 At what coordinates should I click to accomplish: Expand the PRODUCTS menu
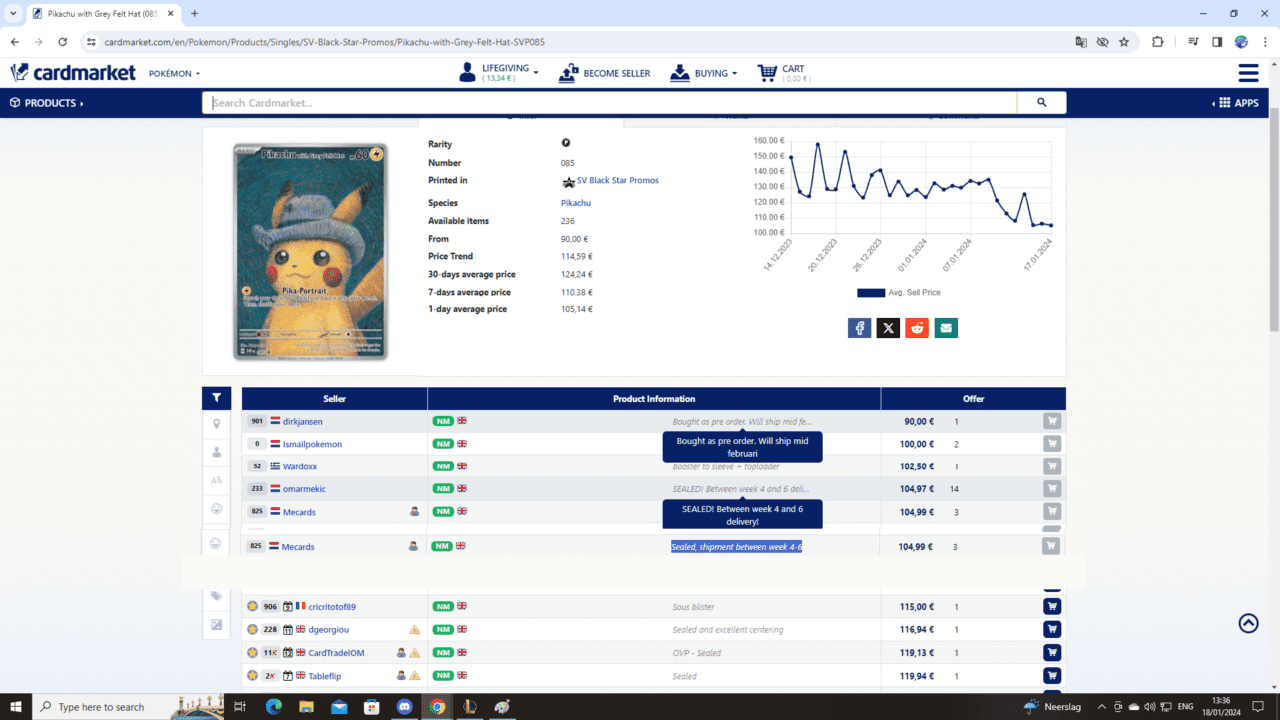[46, 103]
